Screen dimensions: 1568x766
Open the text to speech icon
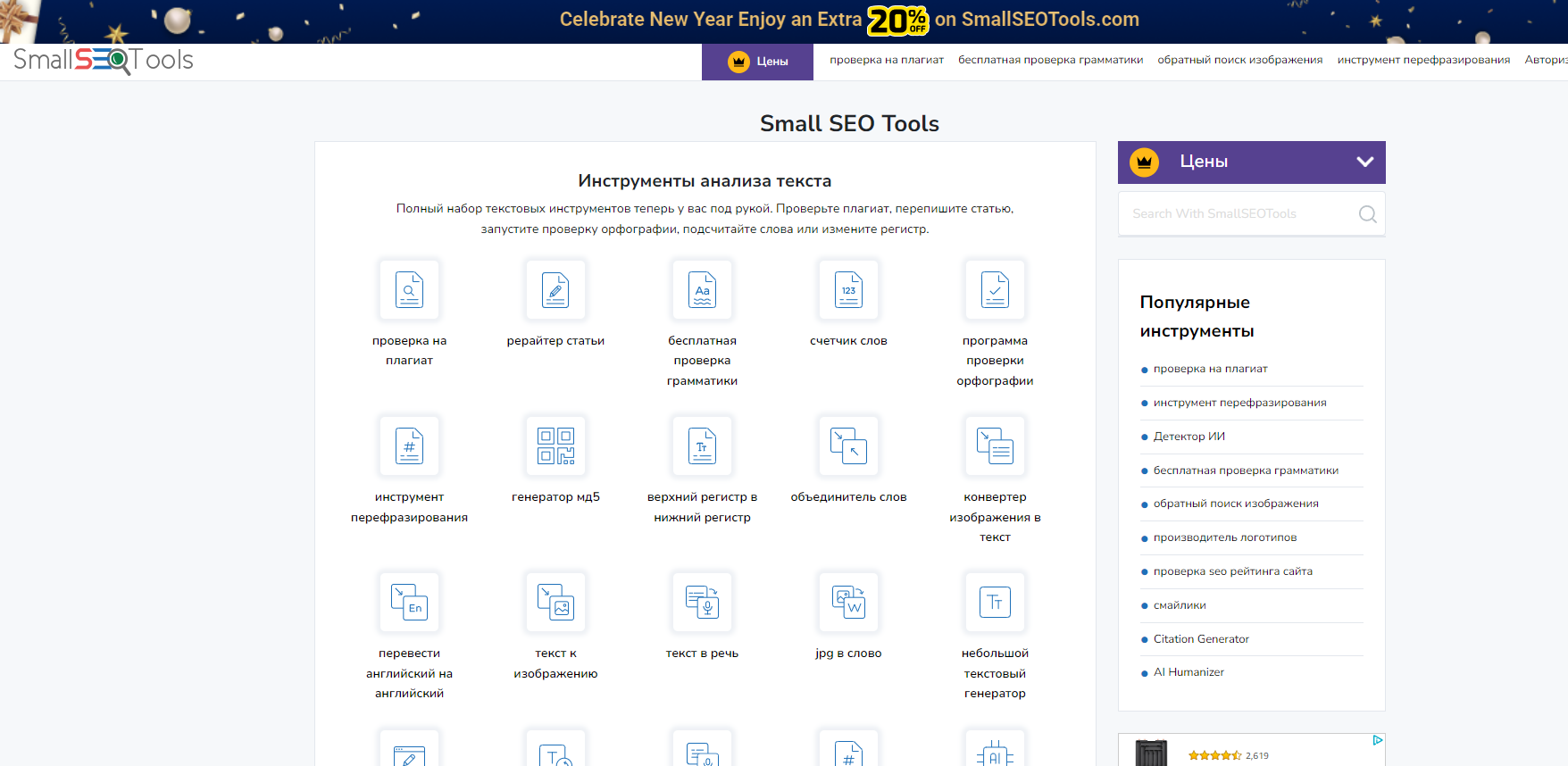coord(702,602)
